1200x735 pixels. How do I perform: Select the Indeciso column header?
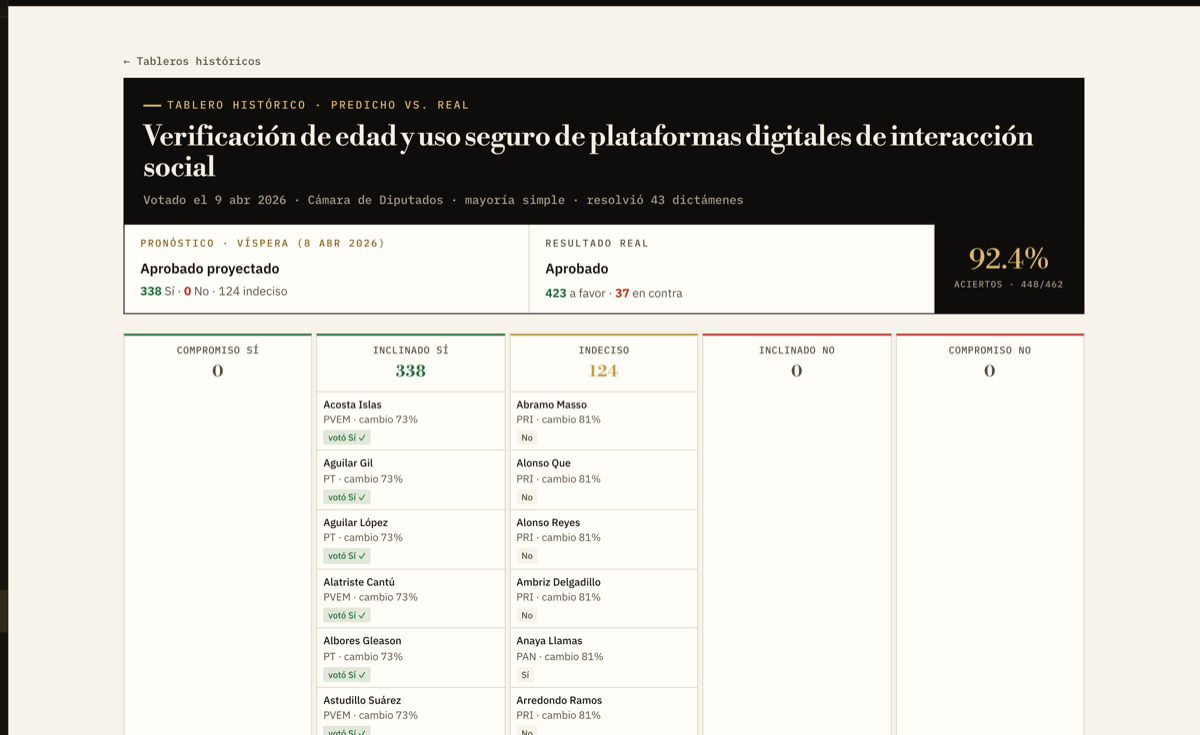coord(603,362)
